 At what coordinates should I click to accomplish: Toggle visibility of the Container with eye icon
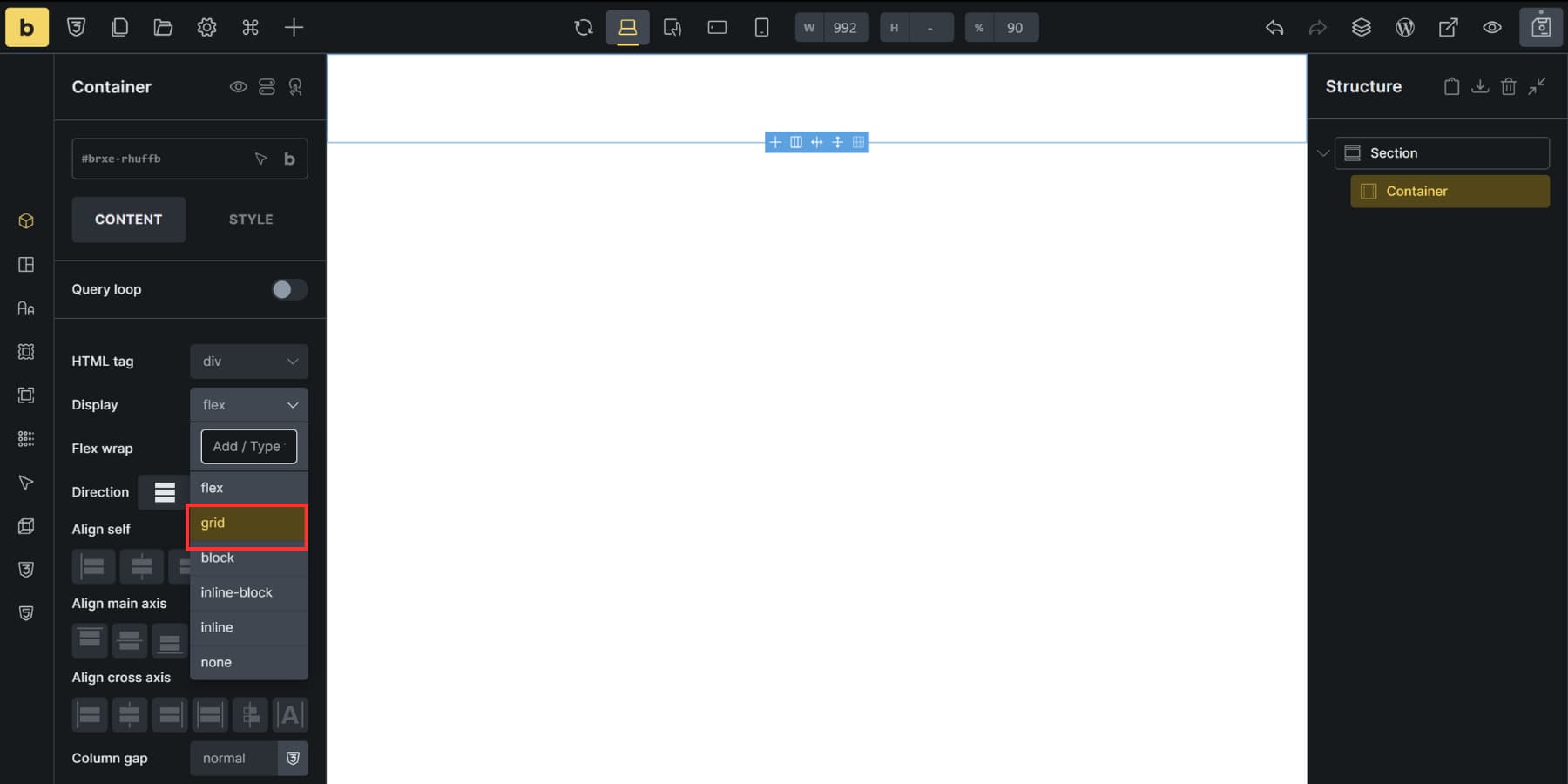(238, 87)
